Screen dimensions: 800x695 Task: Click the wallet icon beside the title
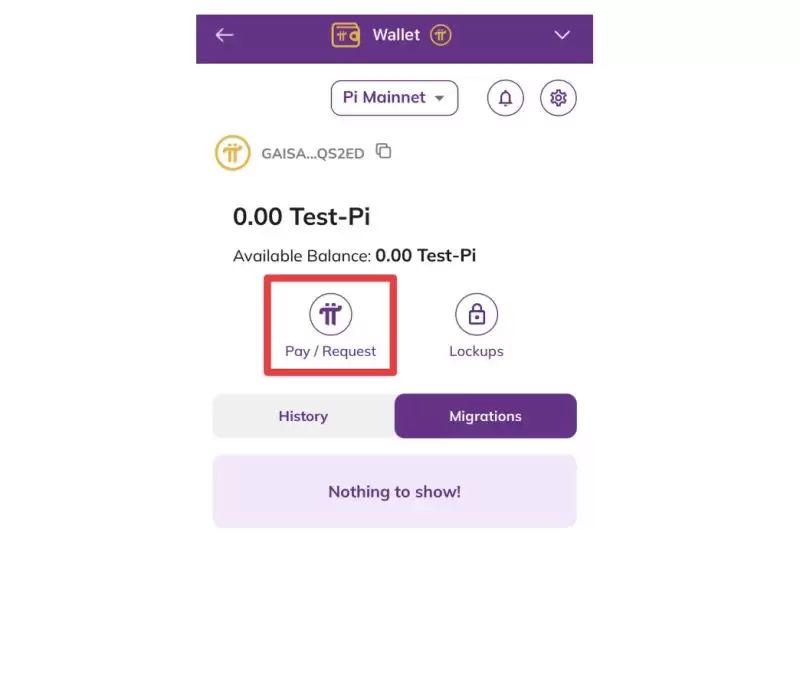point(346,35)
